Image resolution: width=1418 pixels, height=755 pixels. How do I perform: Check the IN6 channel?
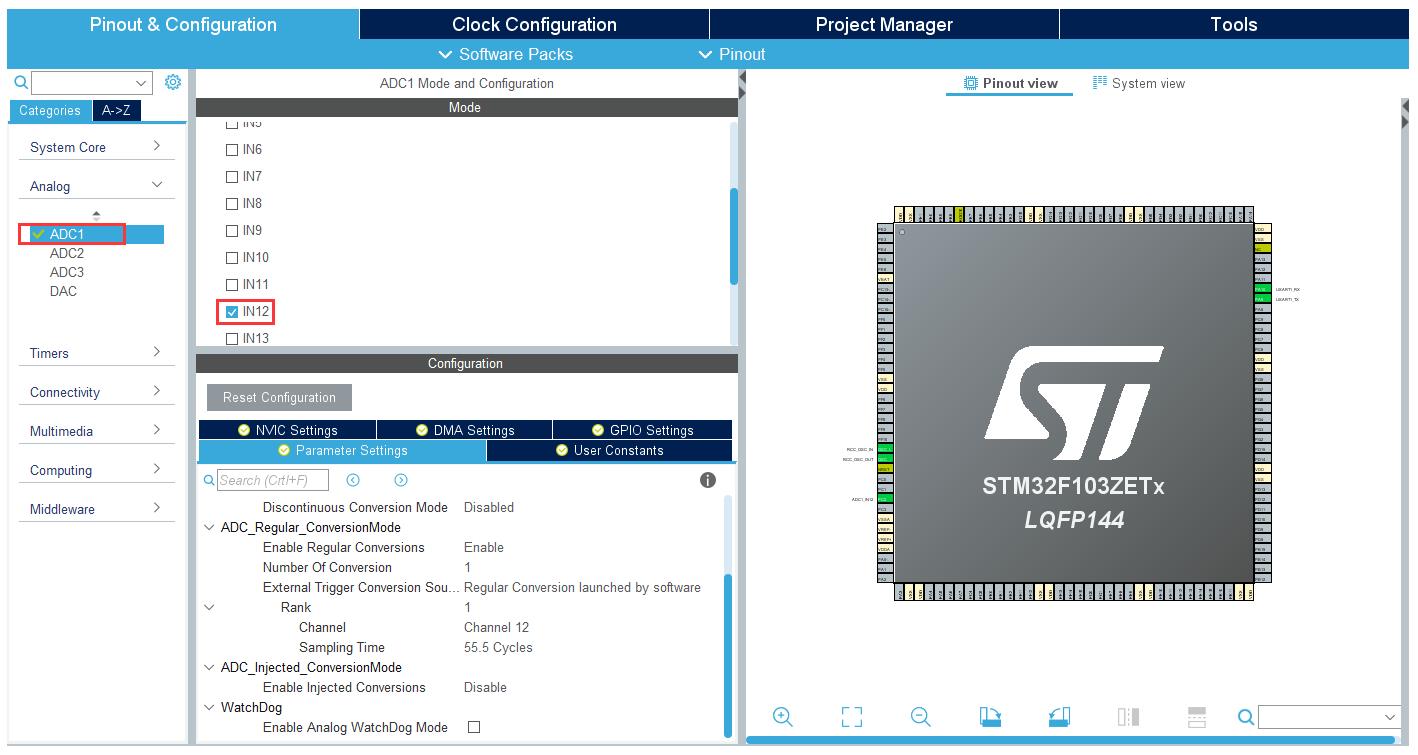(x=232, y=150)
